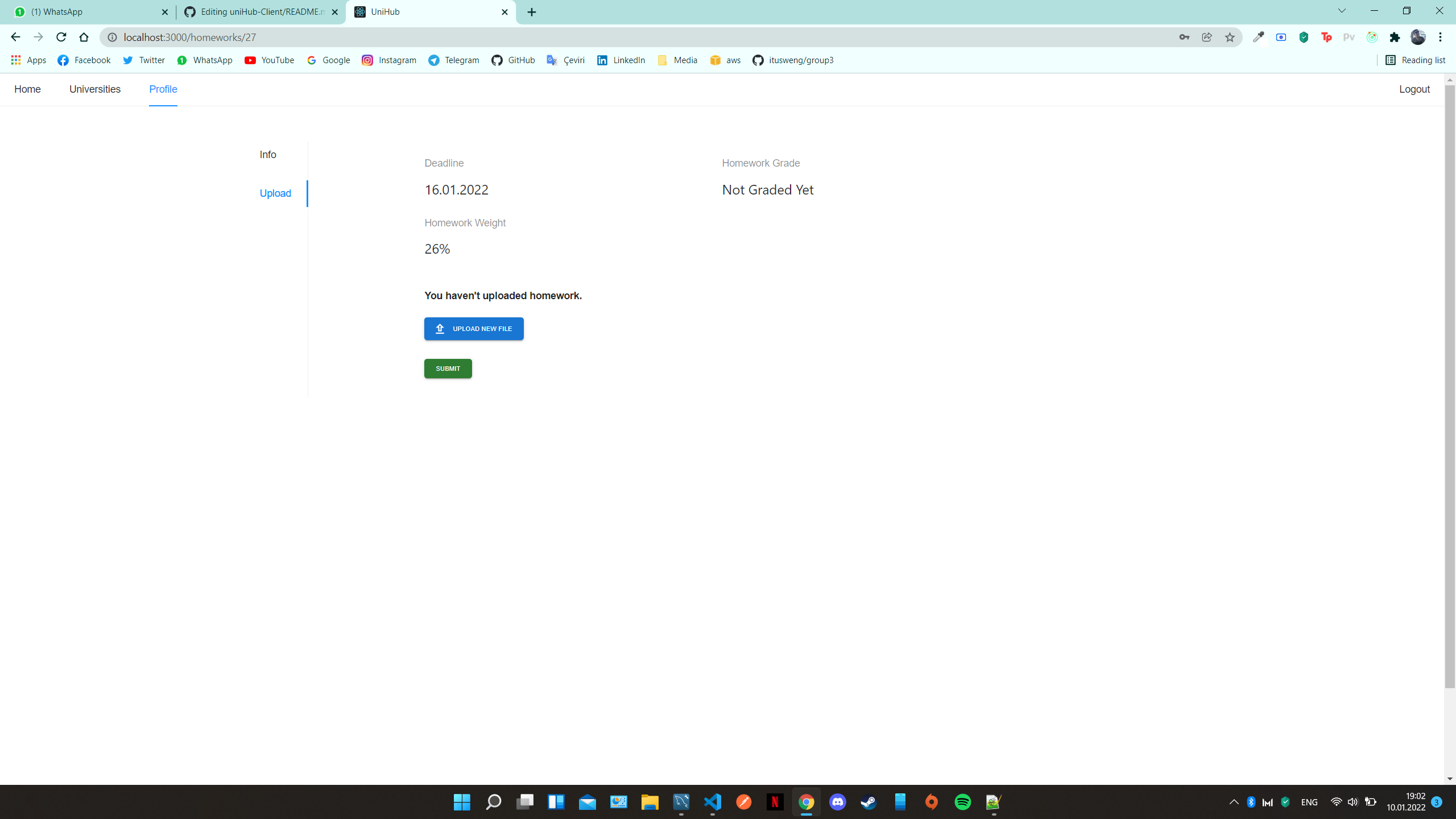
Task: Open the Chrome extensions puzzle-piece menu
Action: point(1394,37)
